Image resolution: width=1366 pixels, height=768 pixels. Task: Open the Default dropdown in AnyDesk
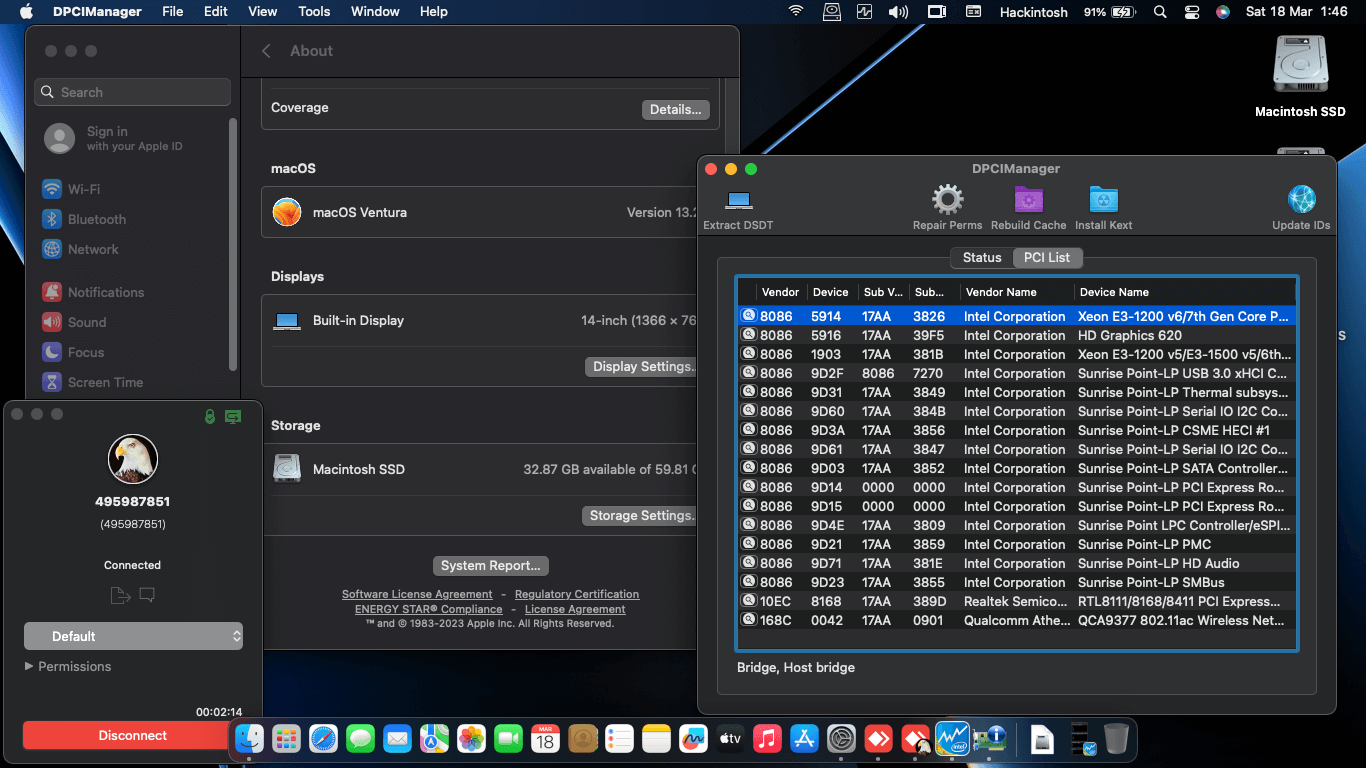pos(133,636)
